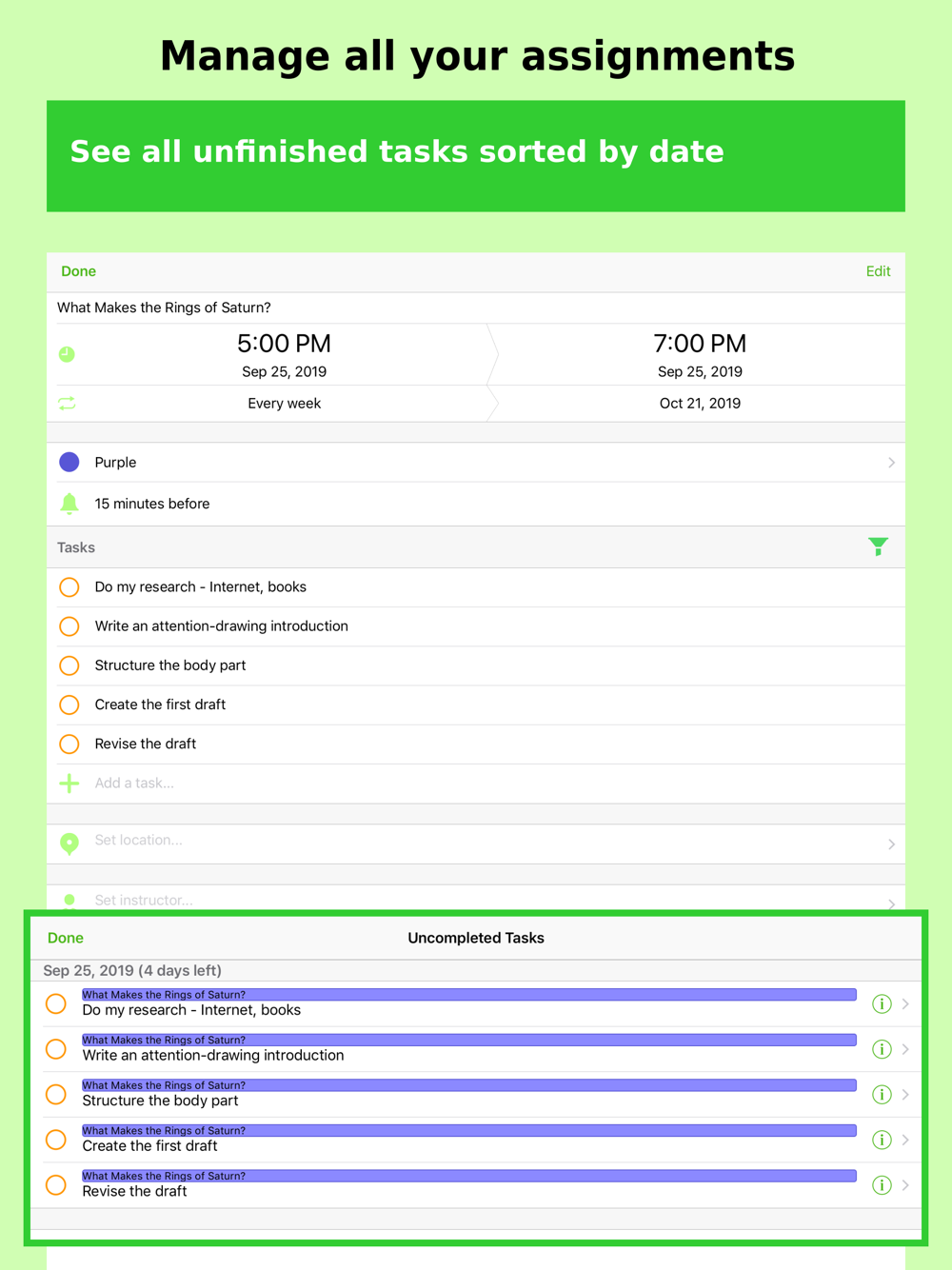Click the Set location field
952x1270 pixels.
(476, 844)
